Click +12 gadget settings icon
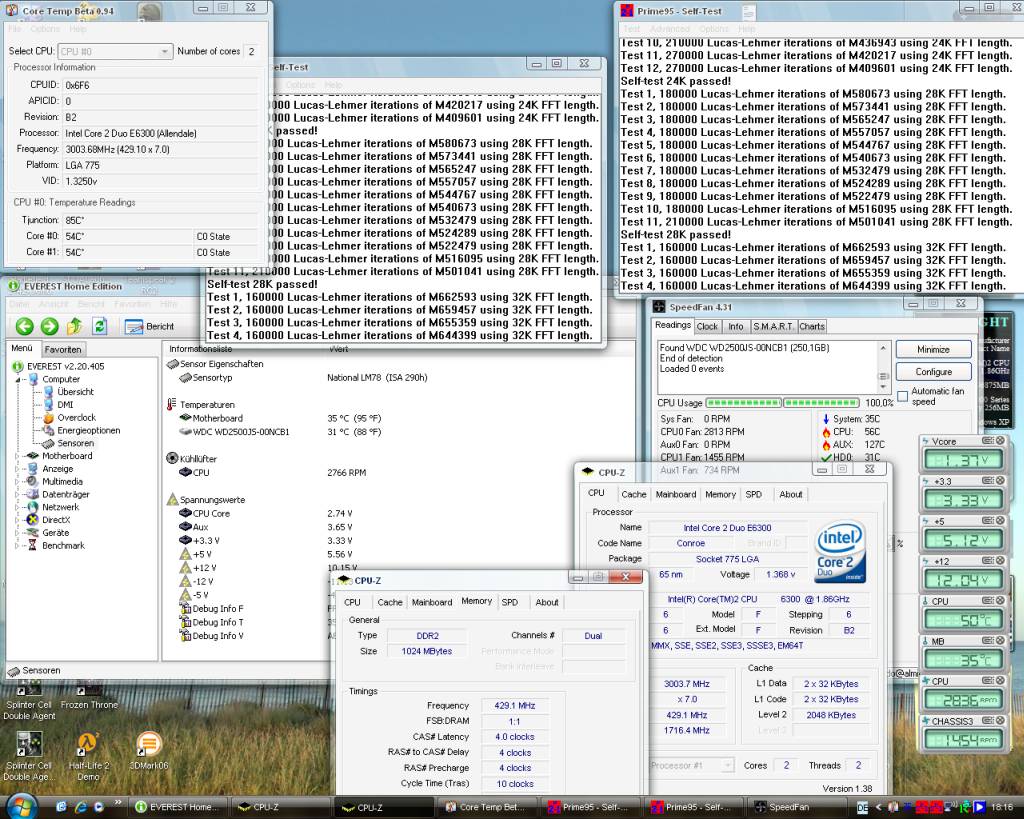 (987, 560)
